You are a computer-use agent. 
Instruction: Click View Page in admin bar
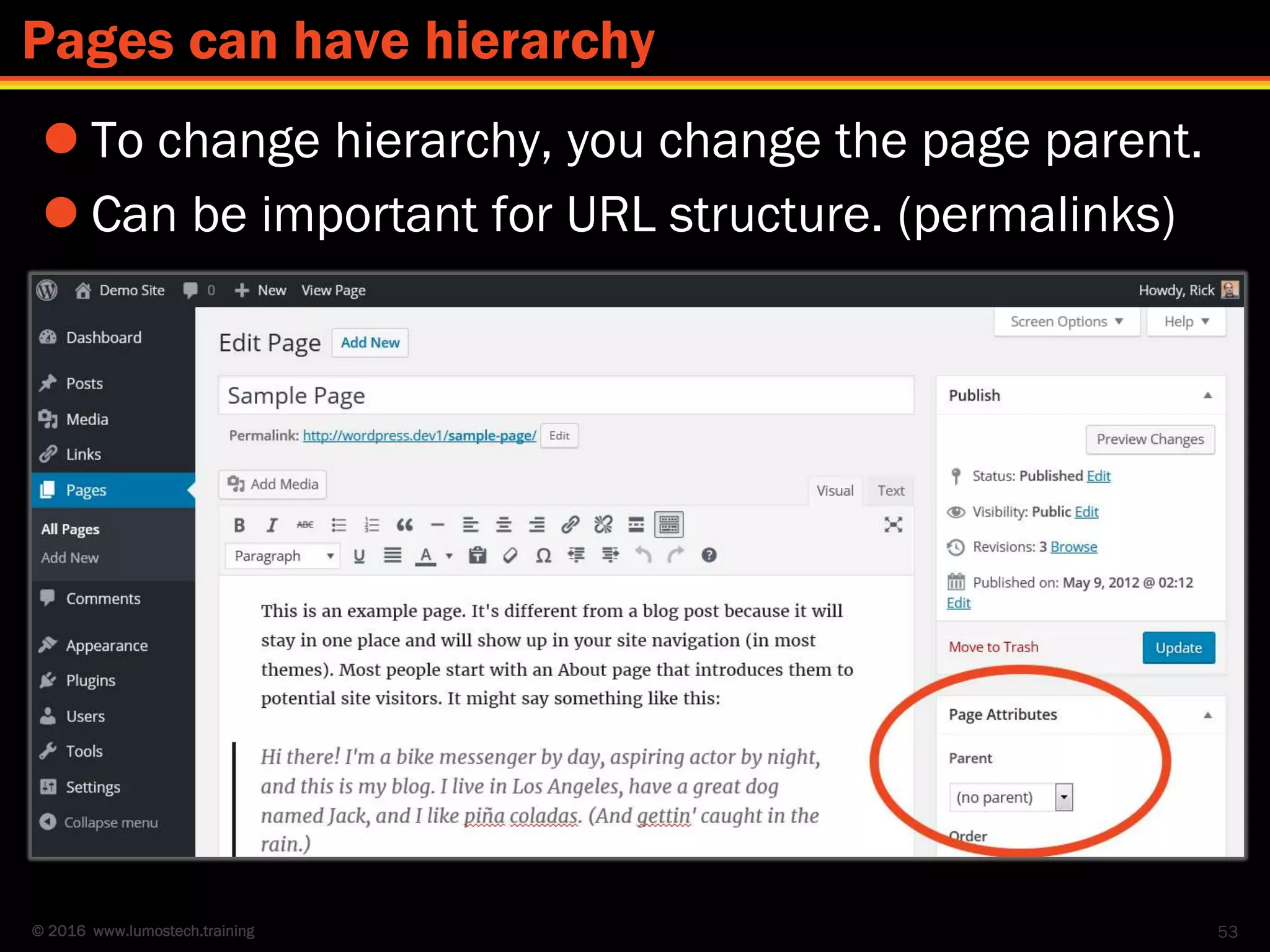[334, 290]
